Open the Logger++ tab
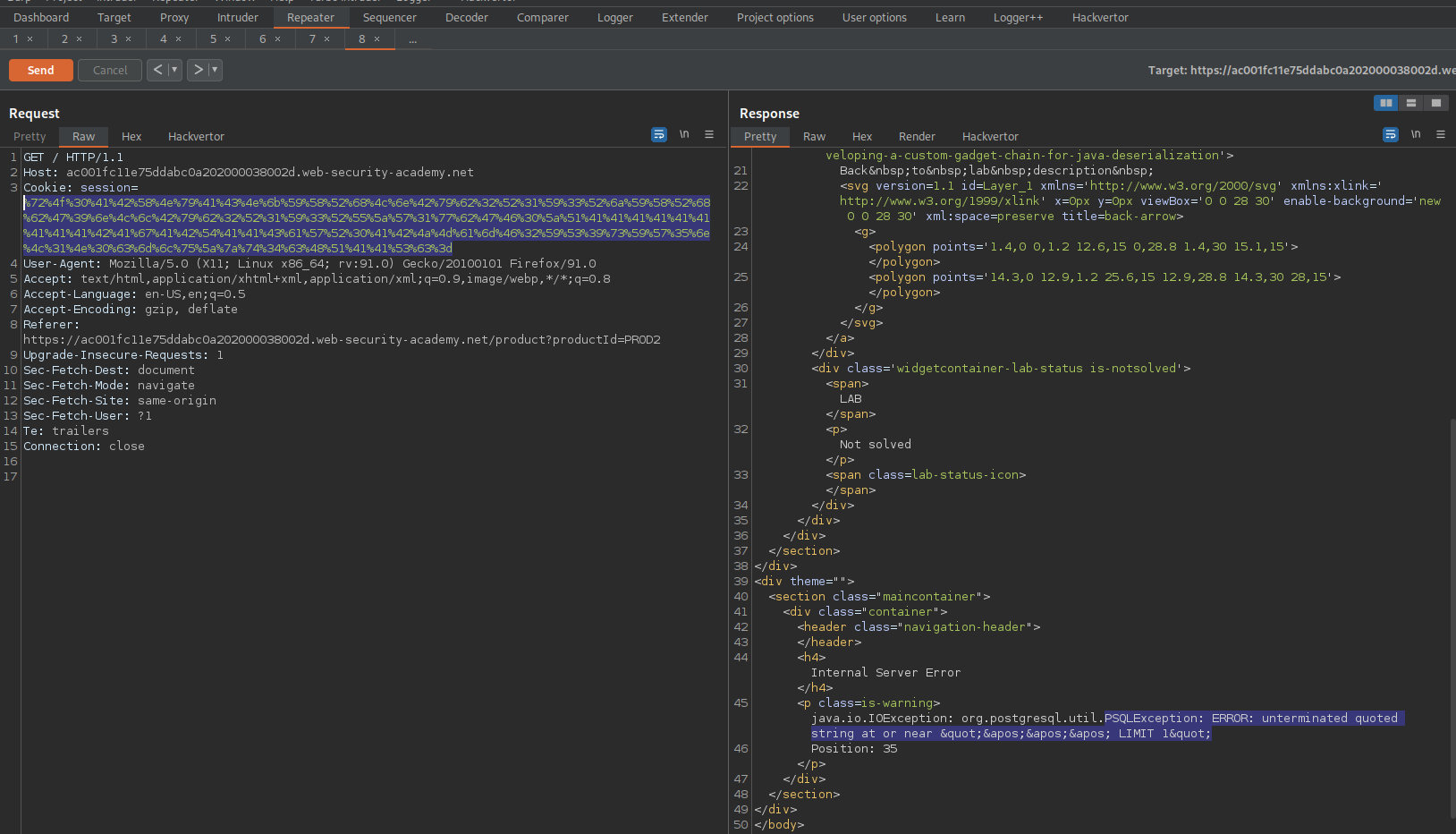Screen dimensions: 1456x834 pyautogui.click(x=1019, y=17)
